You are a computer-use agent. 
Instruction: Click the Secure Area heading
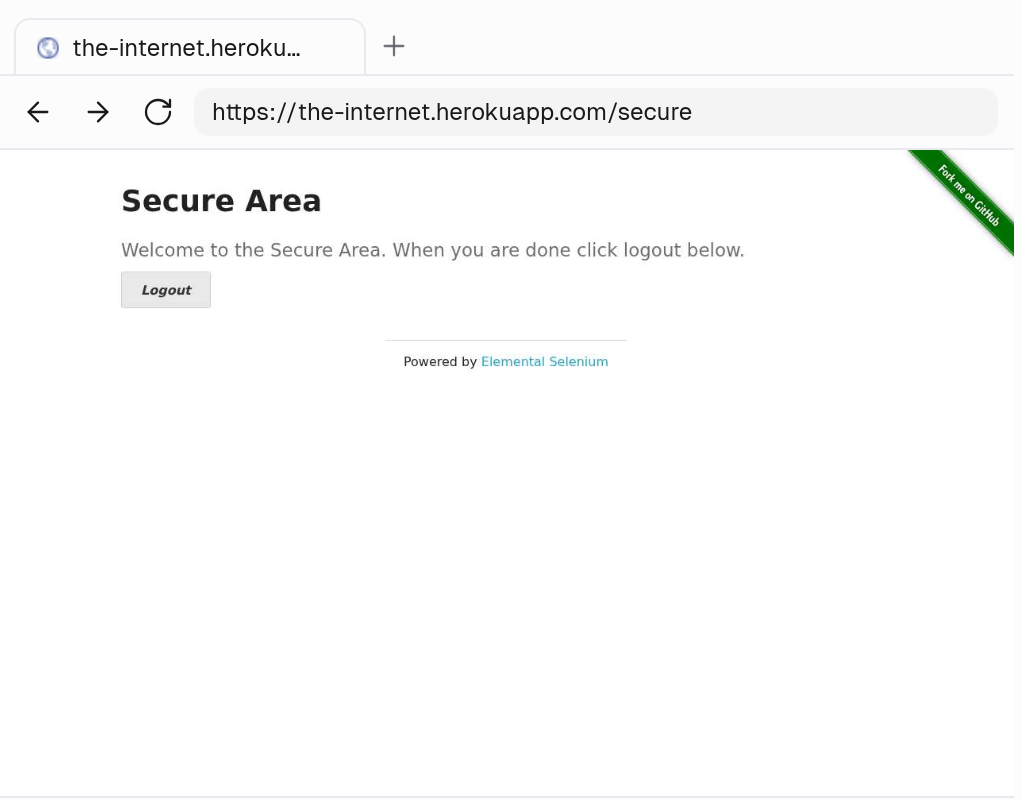tap(221, 201)
